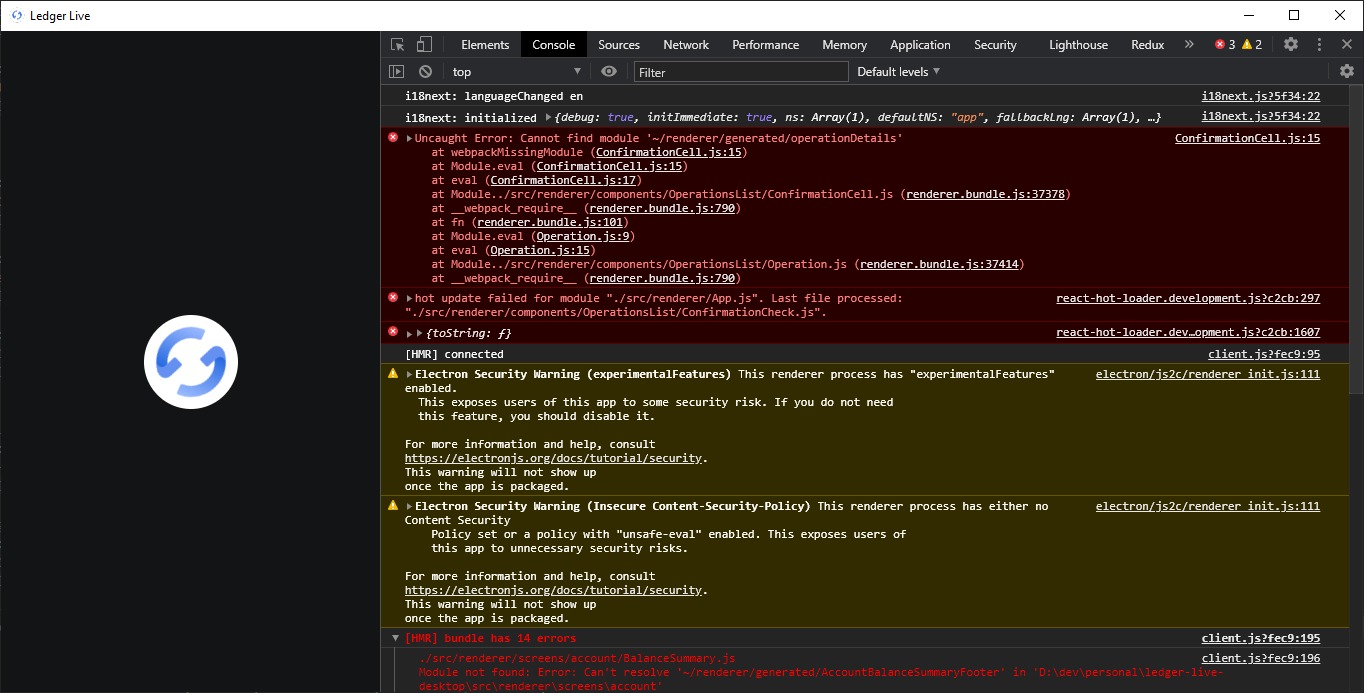
Task: Open renderer.bundle.js:37378 stack link
Action: (x=985, y=195)
